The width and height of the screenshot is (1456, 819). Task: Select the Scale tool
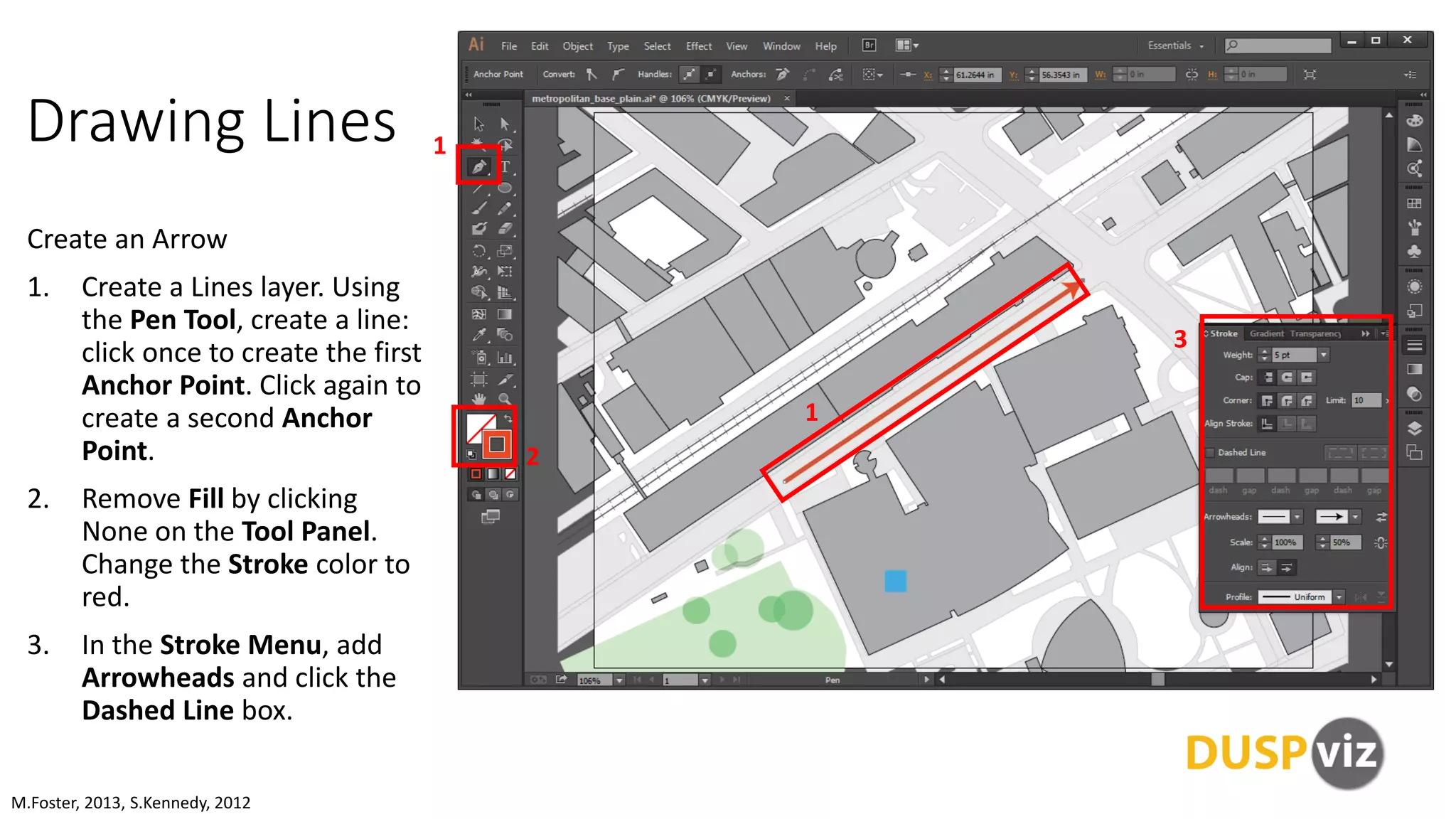coord(505,251)
